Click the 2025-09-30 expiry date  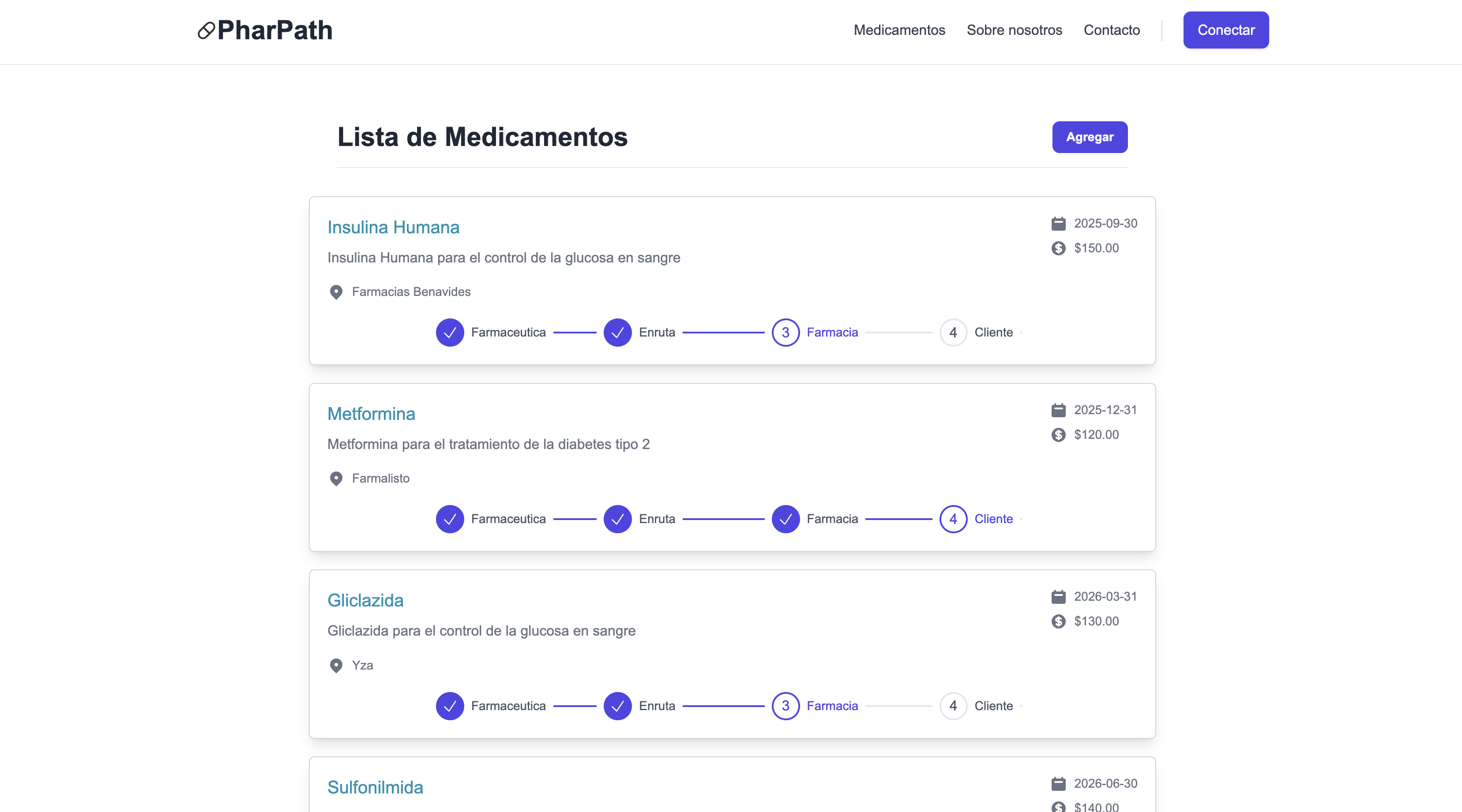(1105, 224)
